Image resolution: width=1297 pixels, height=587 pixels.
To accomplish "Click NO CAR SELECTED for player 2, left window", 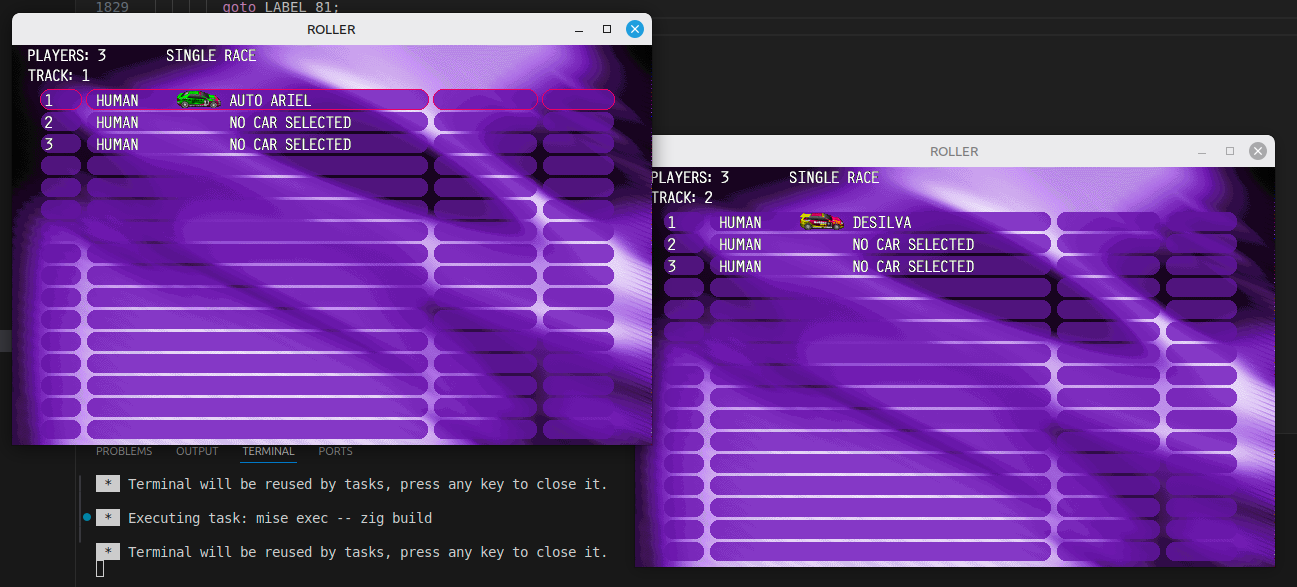I will (290, 122).
